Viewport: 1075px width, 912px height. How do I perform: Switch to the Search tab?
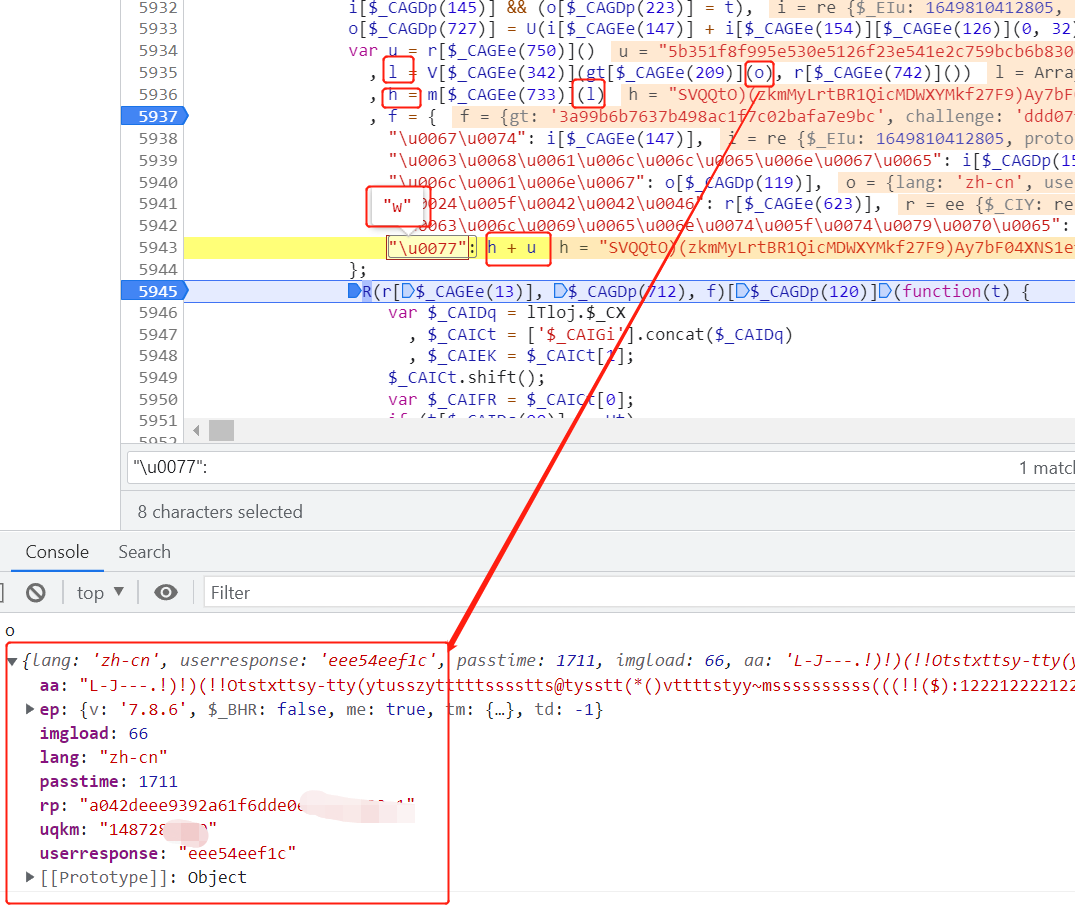(144, 552)
